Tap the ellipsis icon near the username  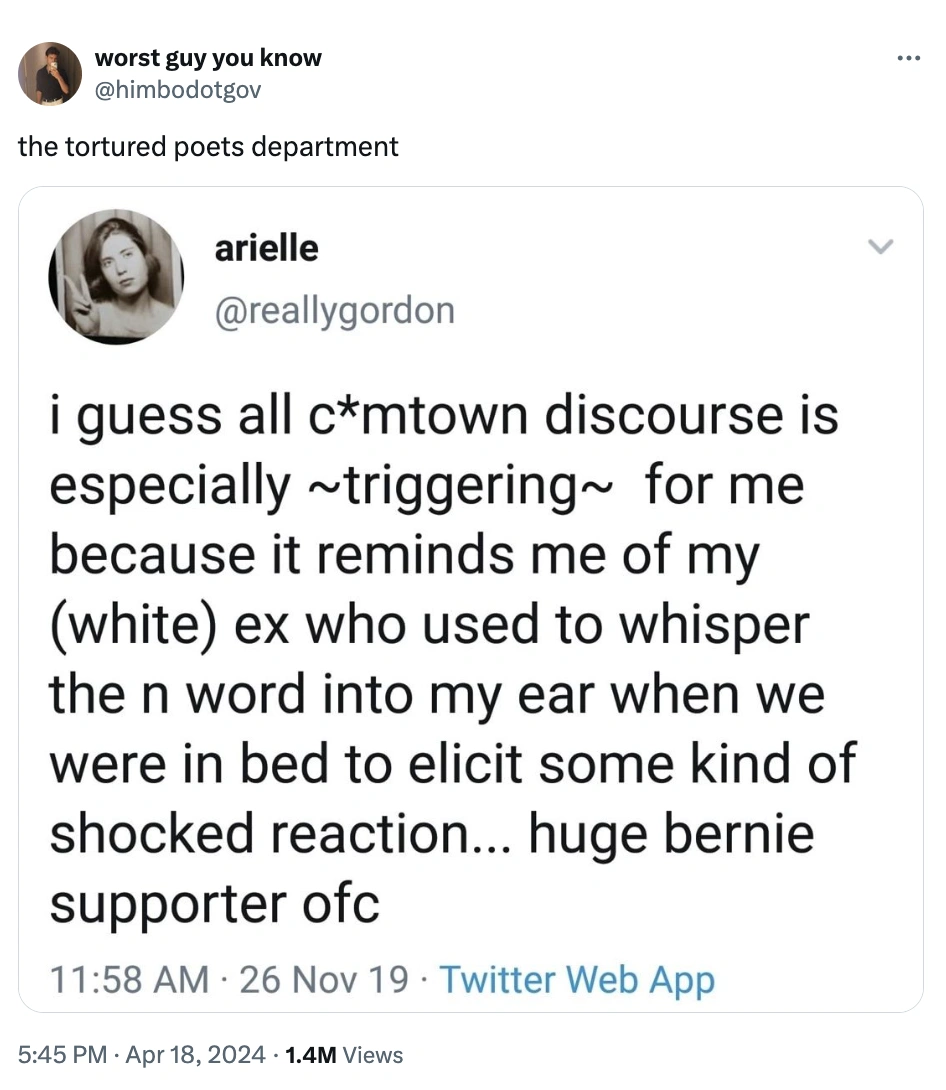(x=908, y=57)
